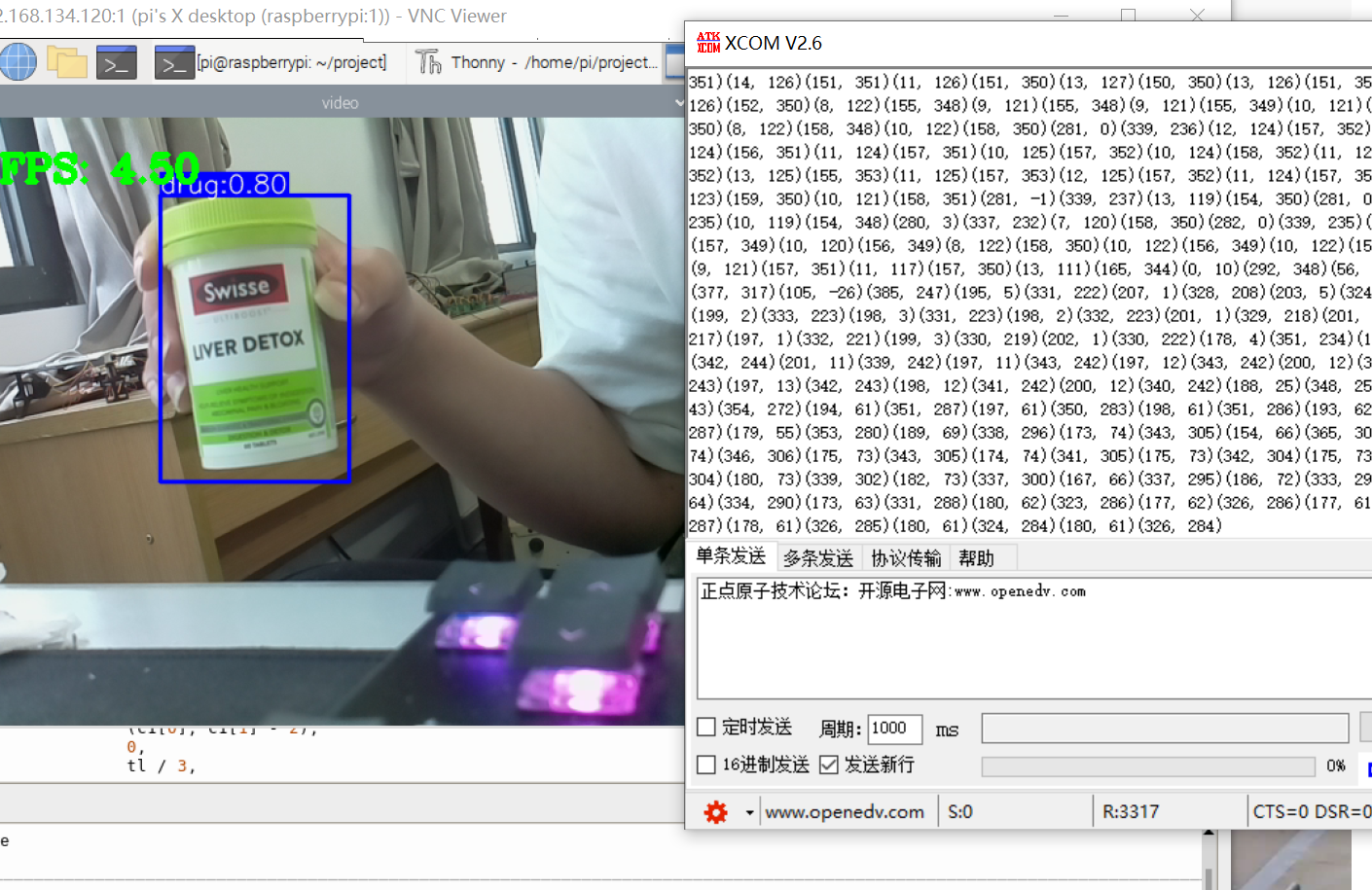1372x890 pixels.
Task: Open XCOM settings gear icon
Action: (x=716, y=812)
